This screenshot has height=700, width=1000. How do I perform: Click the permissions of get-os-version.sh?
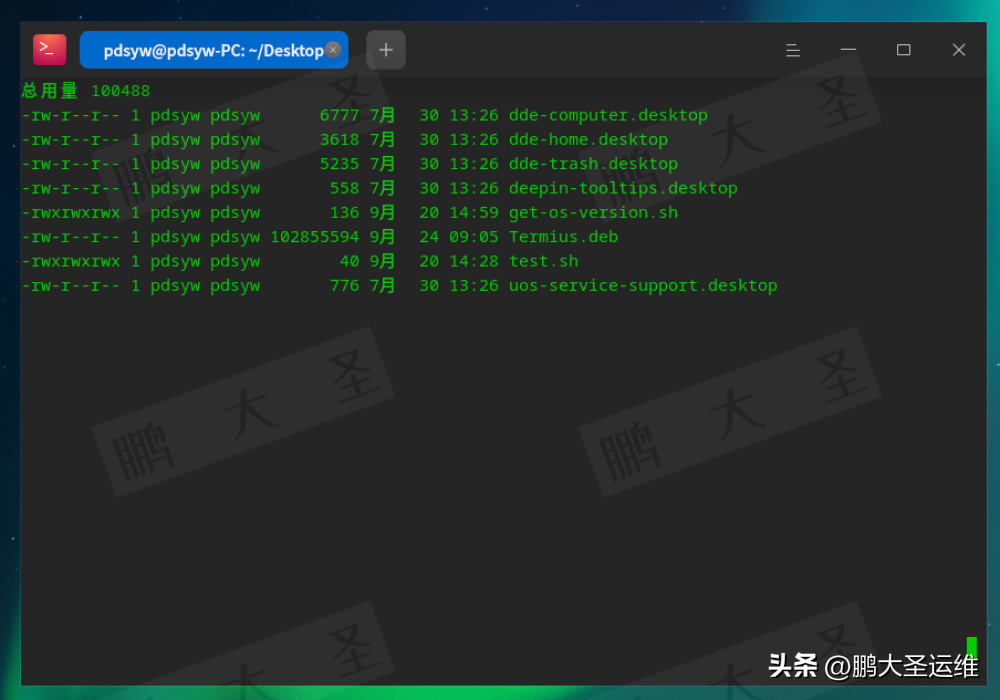71,212
